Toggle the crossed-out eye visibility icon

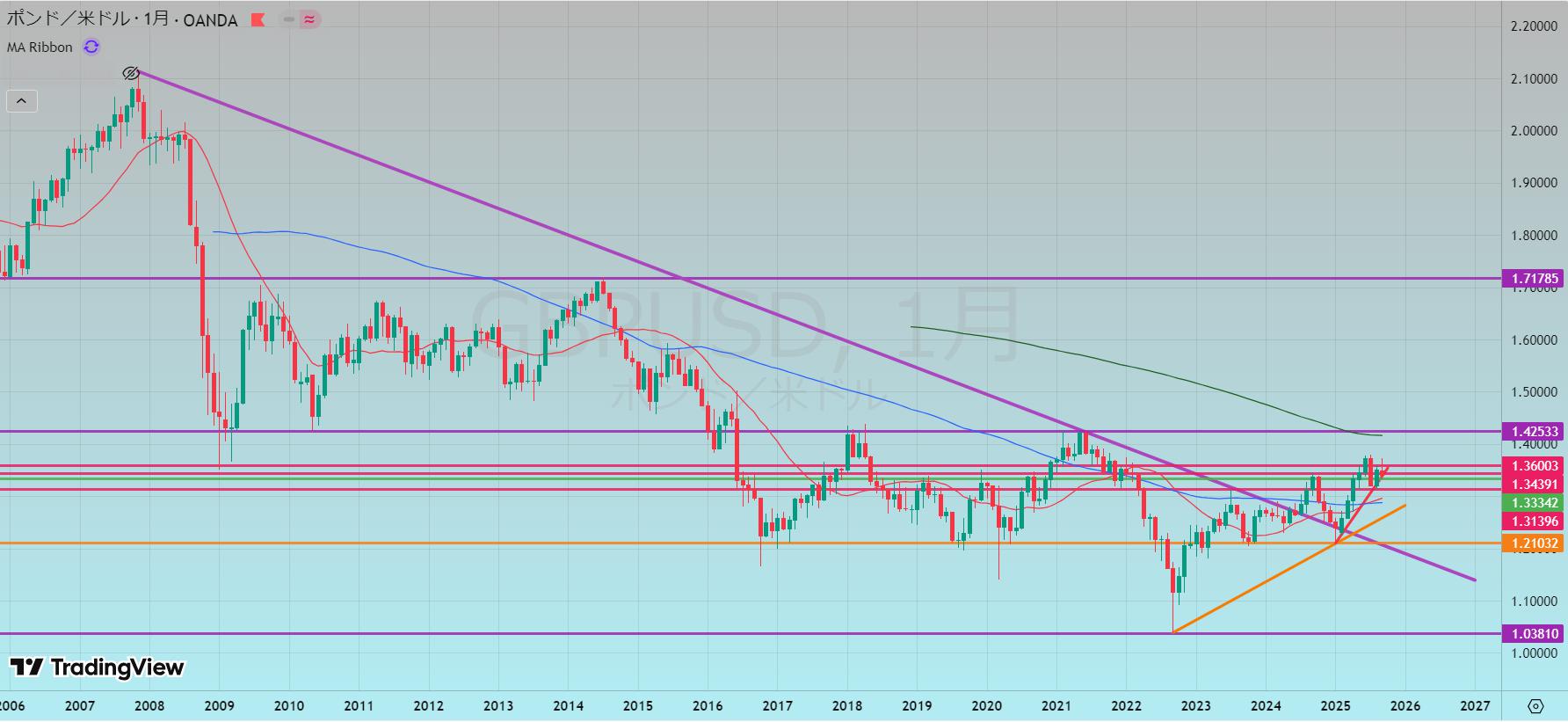tap(131, 73)
